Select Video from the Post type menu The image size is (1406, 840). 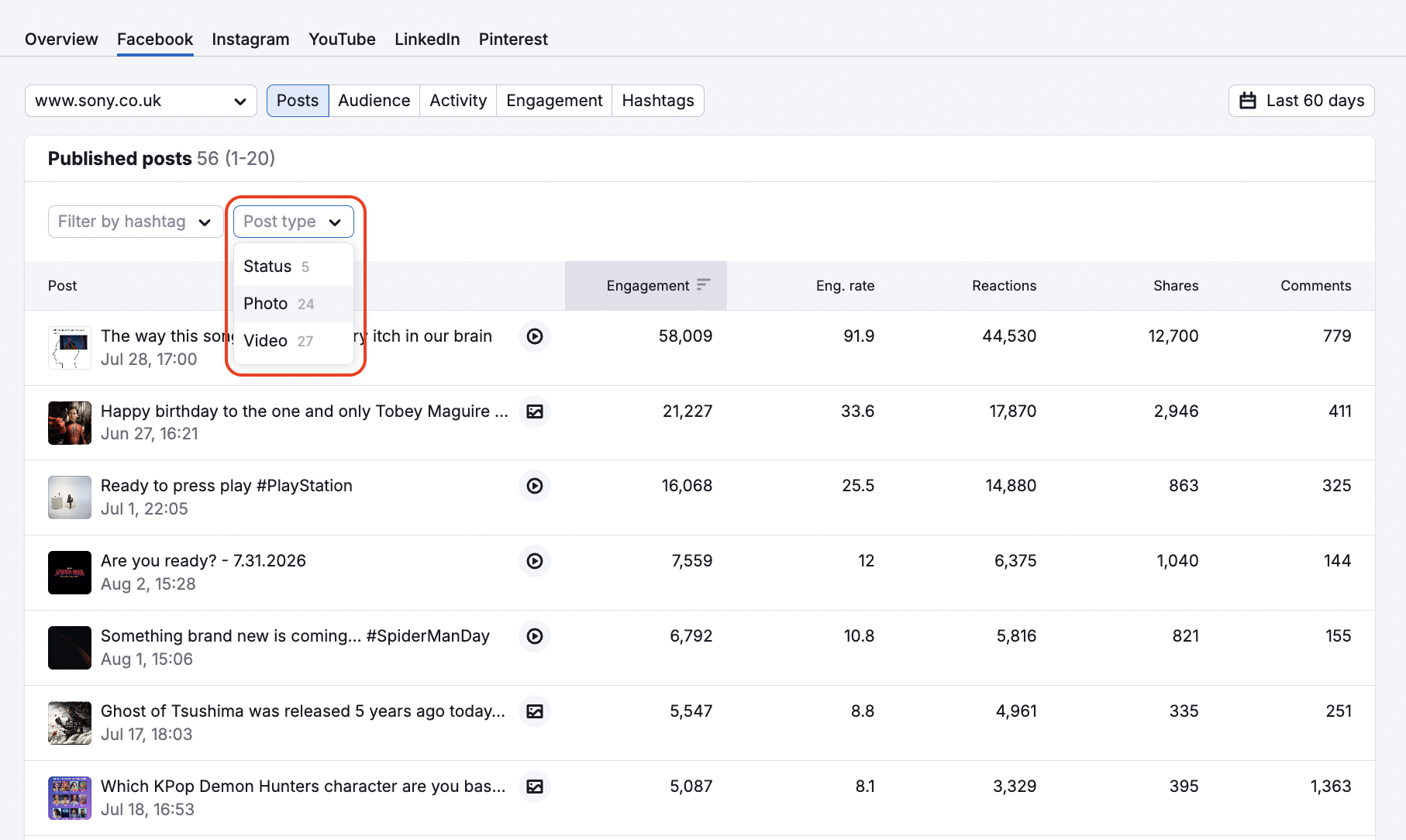(x=264, y=341)
